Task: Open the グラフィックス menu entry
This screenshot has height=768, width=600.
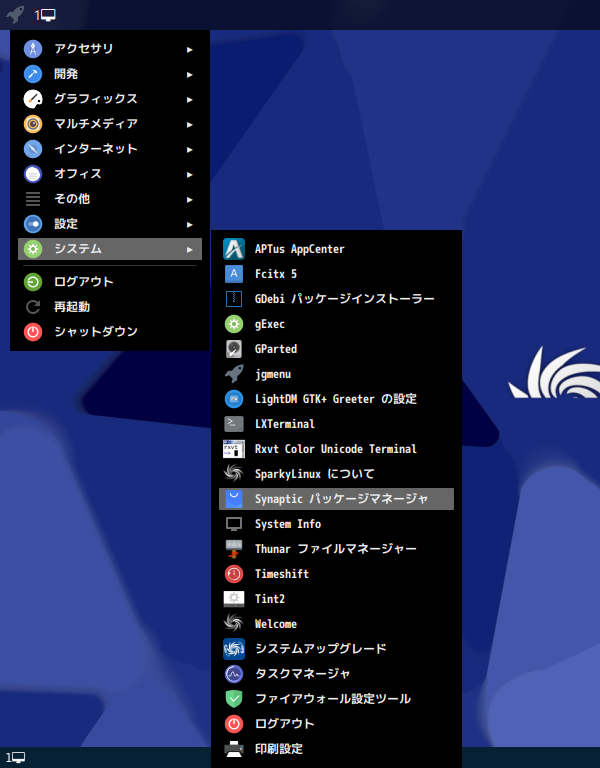Action: pyautogui.click(x=110, y=98)
